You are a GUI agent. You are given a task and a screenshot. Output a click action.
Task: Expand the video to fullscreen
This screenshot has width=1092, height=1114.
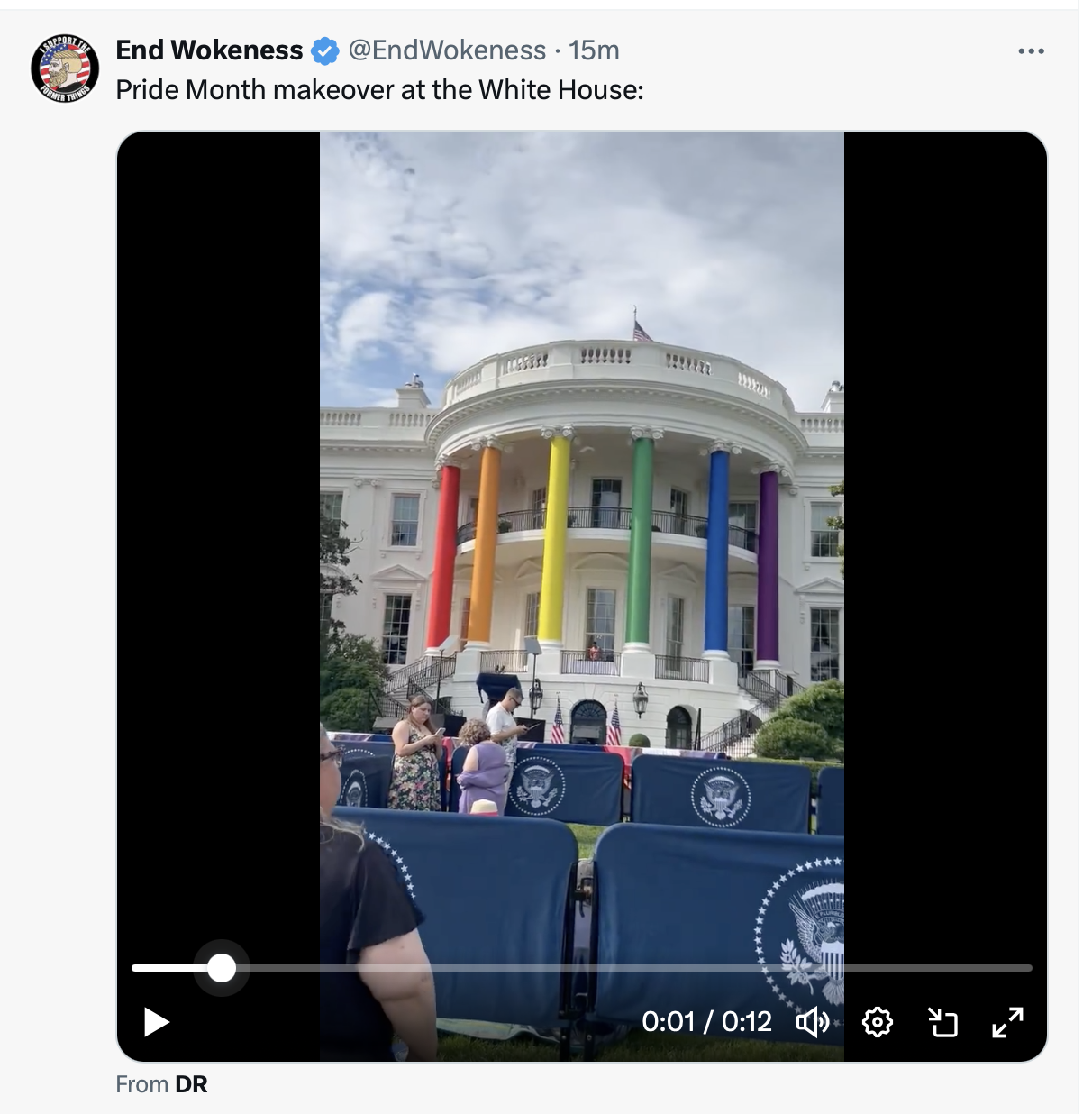coord(1007,1022)
